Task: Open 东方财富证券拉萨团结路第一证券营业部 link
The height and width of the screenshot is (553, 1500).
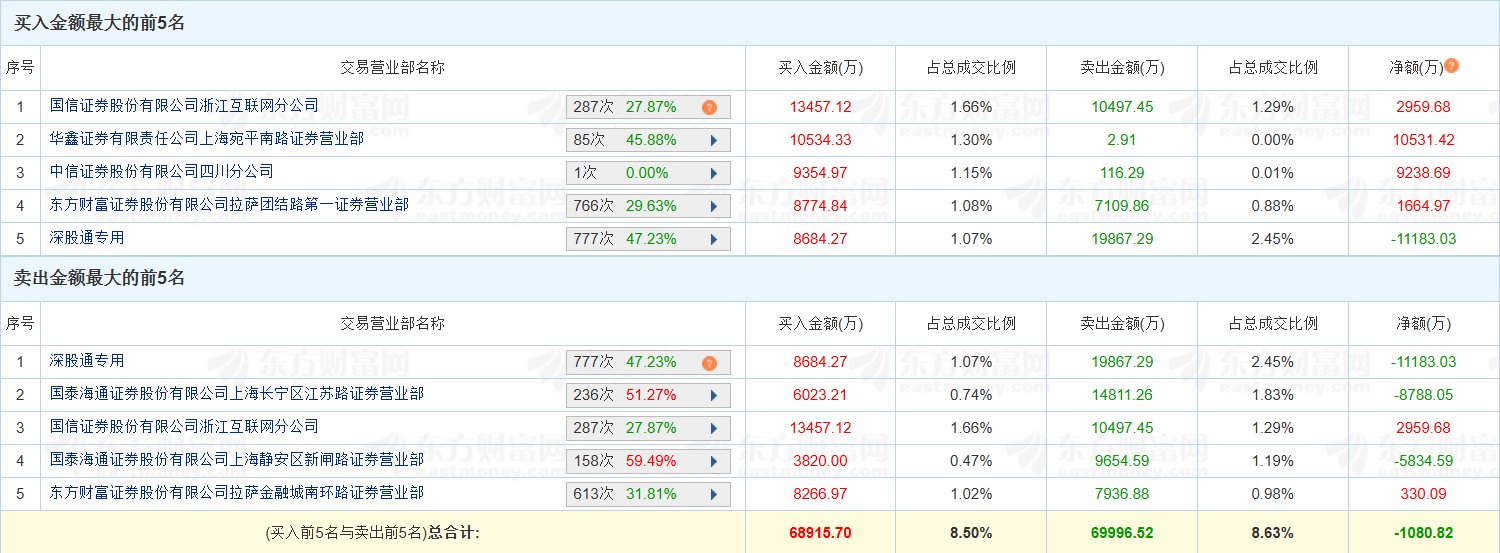Action: [229, 204]
